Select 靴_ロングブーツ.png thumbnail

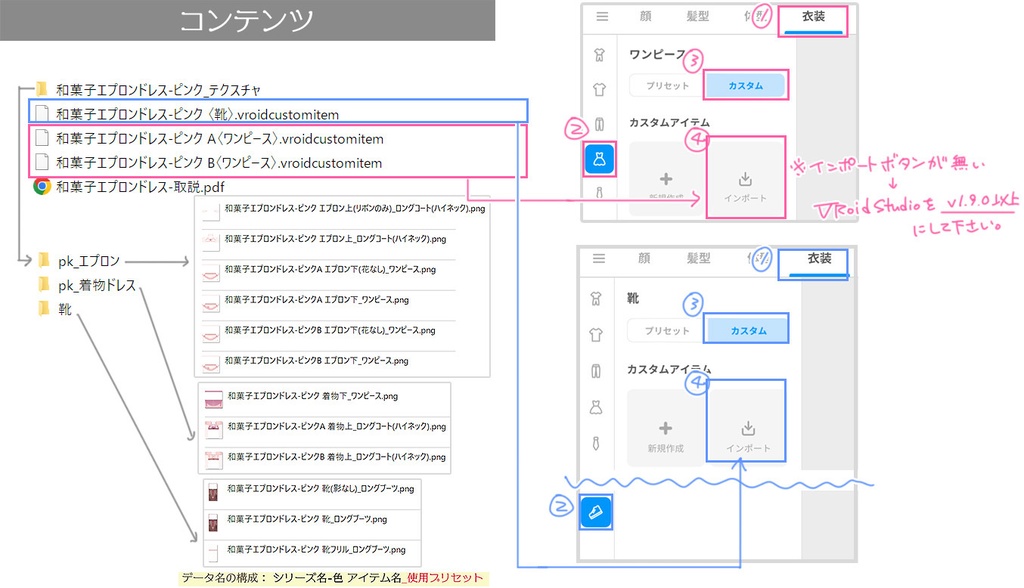(213, 523)
